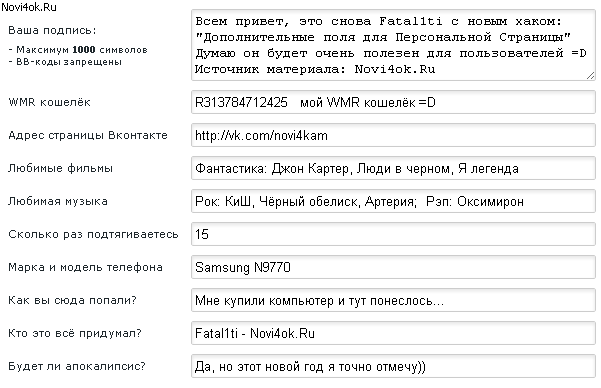Click the Любимая музыка input field
The width and height of the screenshot is (601, 388).
tap(393, 201)
